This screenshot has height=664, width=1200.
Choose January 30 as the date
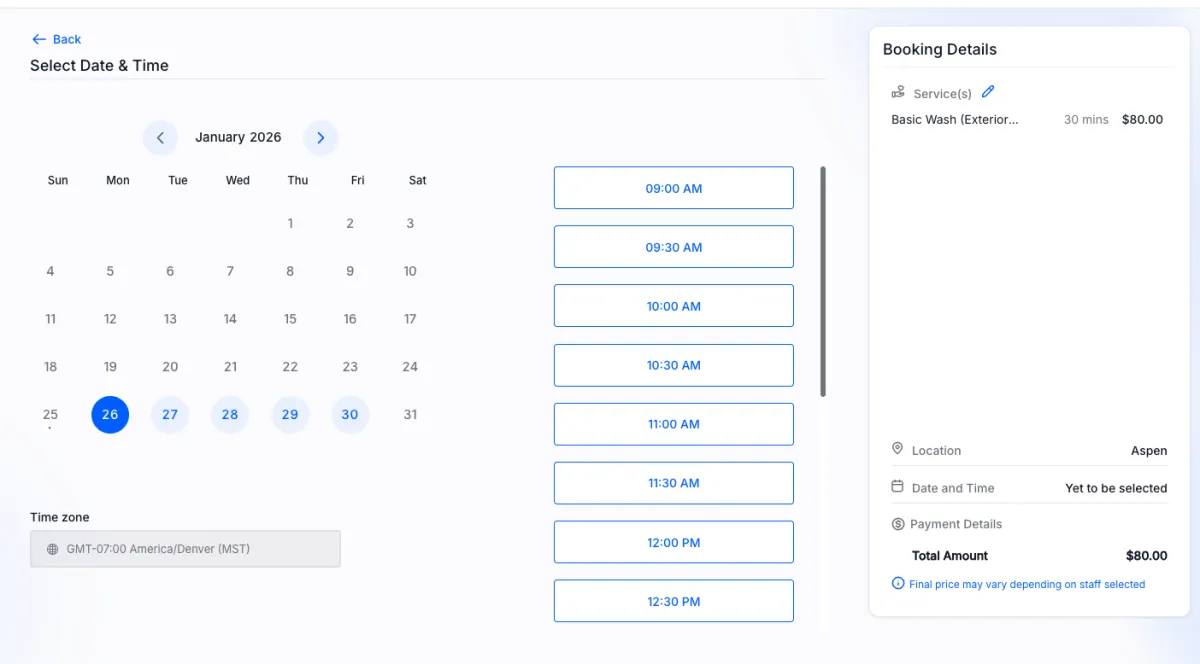point(350,414)
